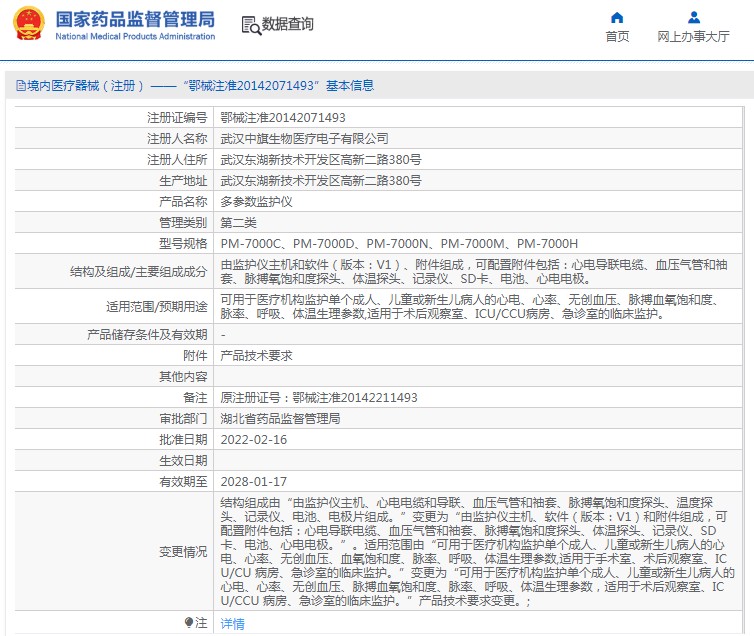Click the 附件 label
The width and height of the screenshot is (754, 636).
195,356
